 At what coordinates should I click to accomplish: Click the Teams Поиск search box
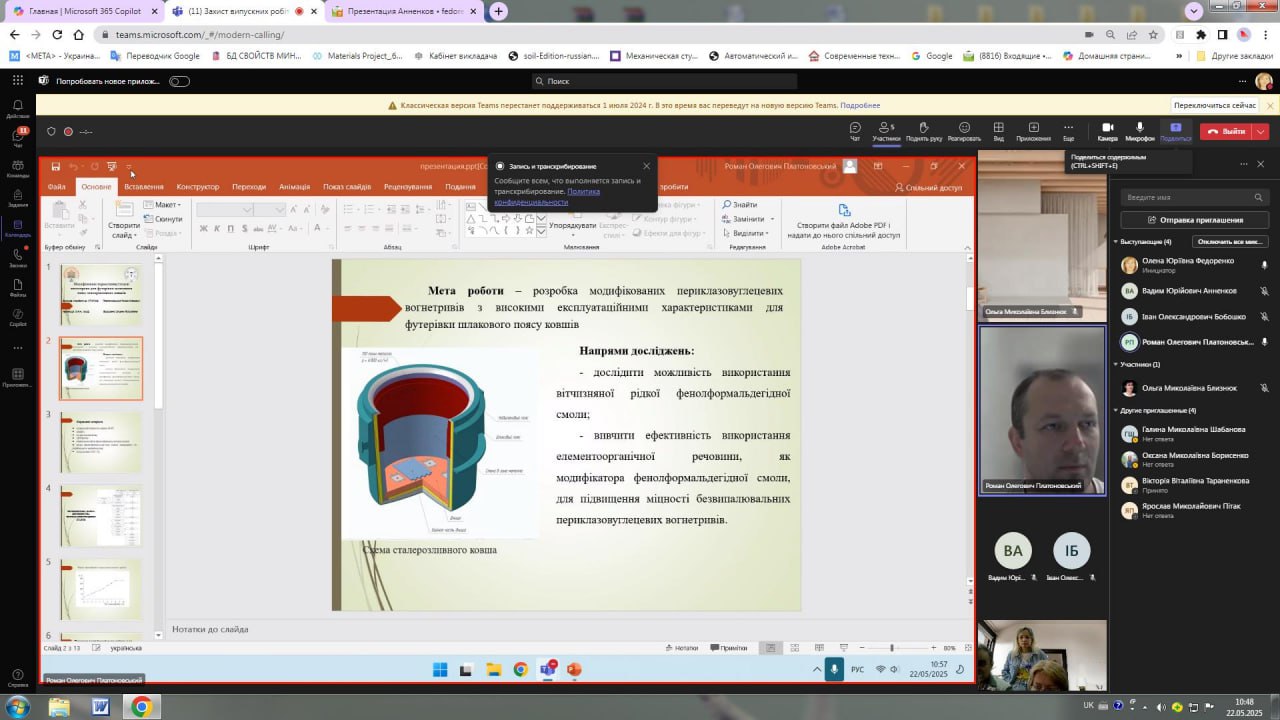[664, 81]
